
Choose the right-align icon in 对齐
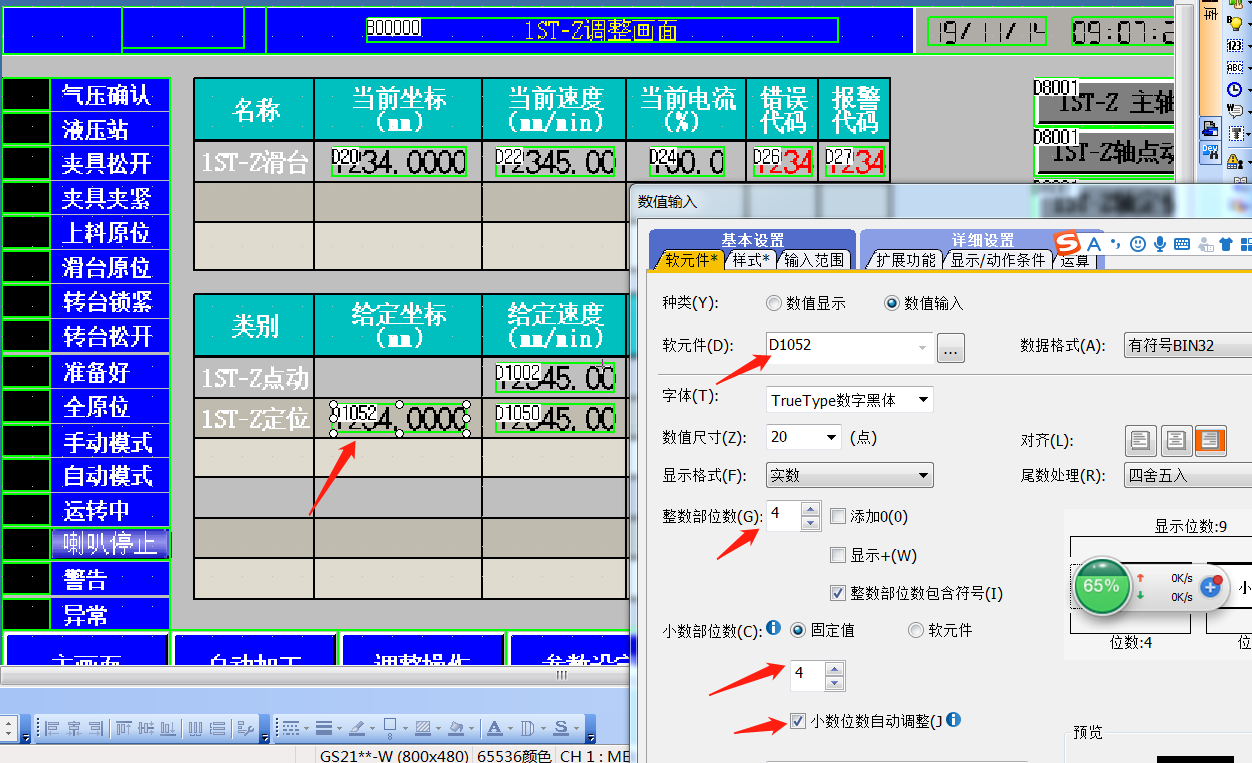pos(1210,440)
